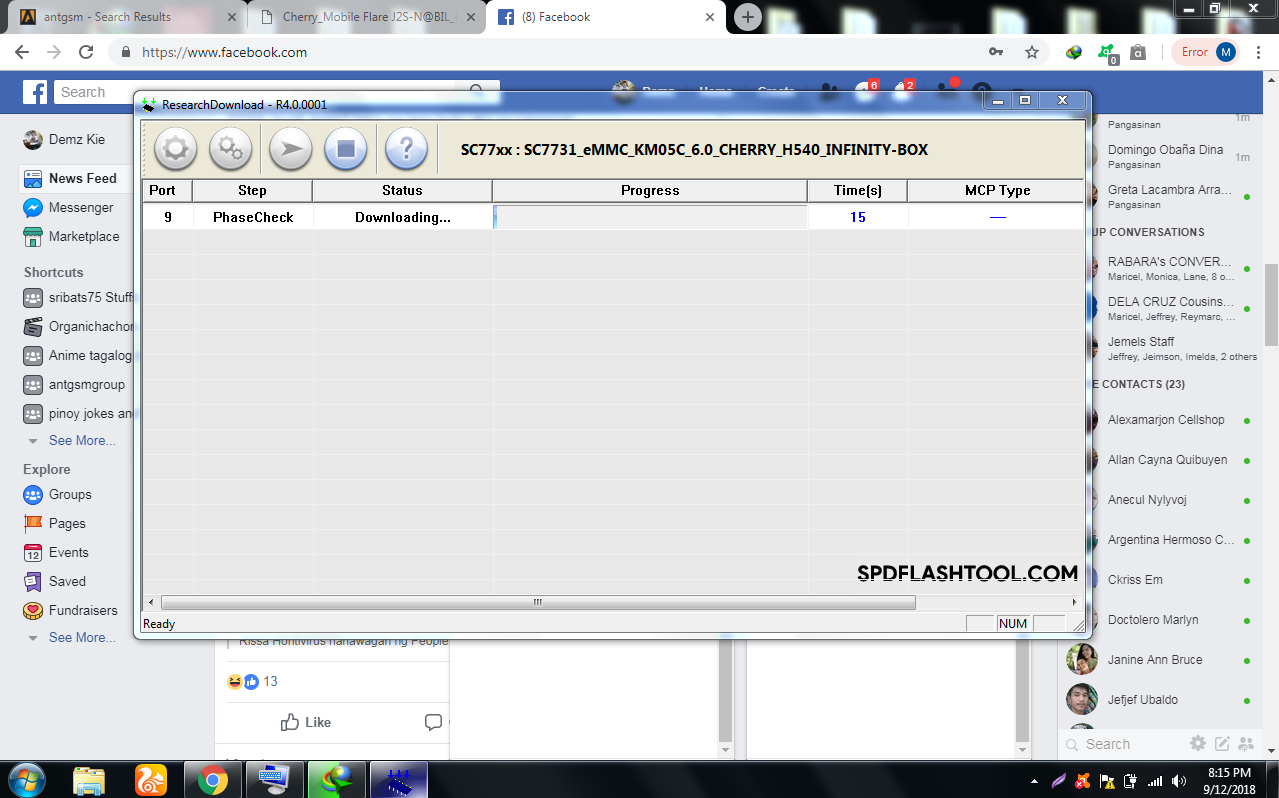Image resolution: width=1279 pixels, height=798 pixels.
Task: Switch to the Cherry_Mobile Flare J2S tab
Action: click(x=365, y=17)
